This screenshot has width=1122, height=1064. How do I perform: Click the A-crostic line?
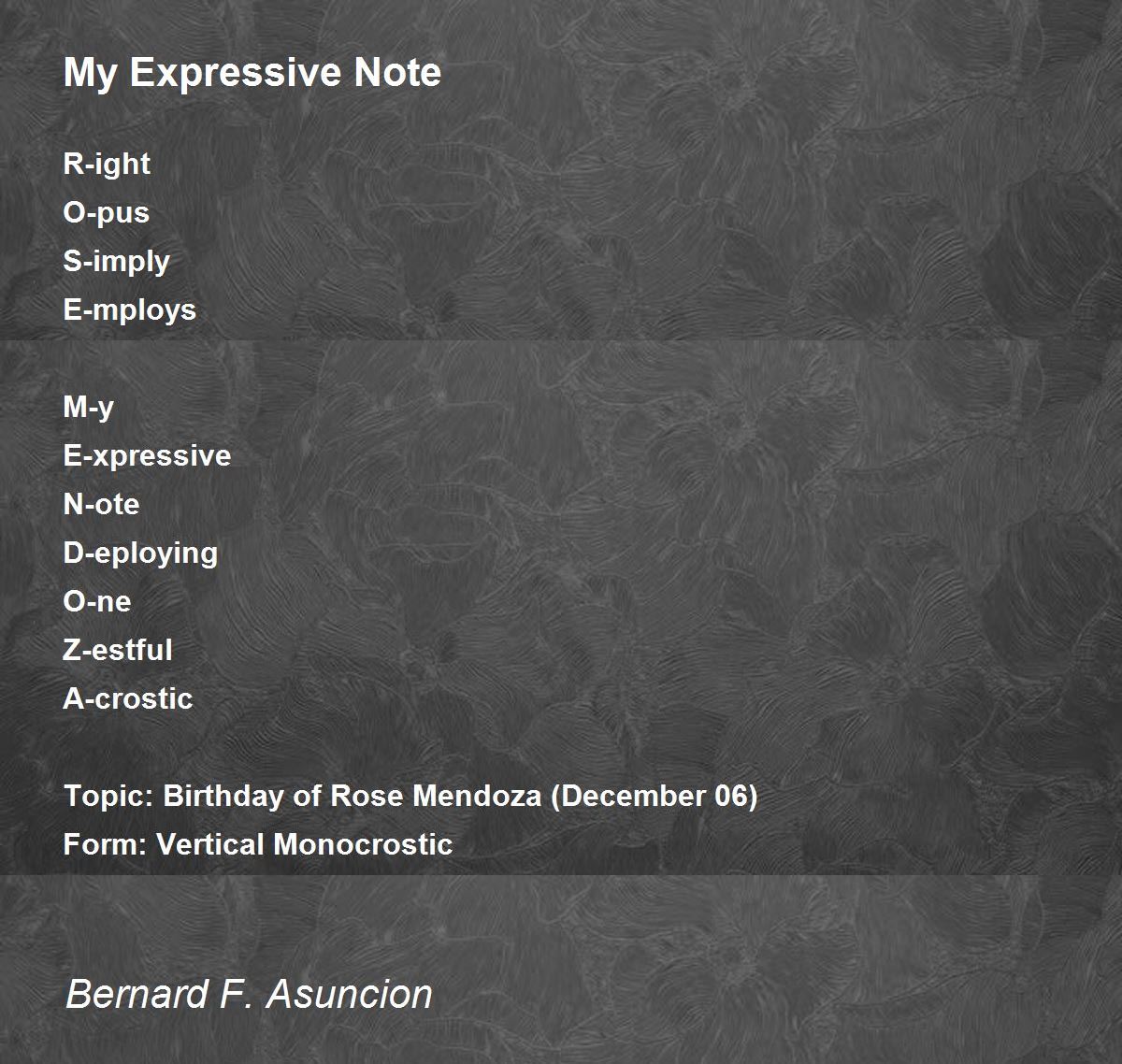(128, 698)
